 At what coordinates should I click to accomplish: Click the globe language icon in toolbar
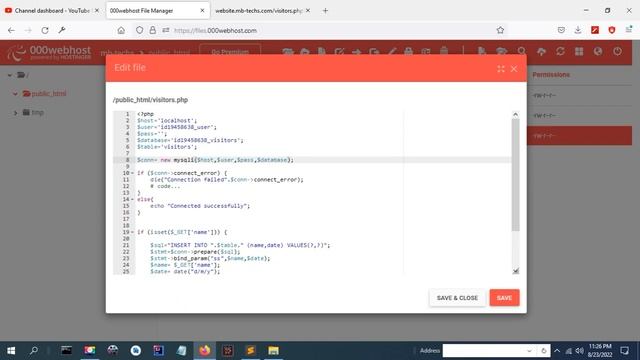(598, 51)
